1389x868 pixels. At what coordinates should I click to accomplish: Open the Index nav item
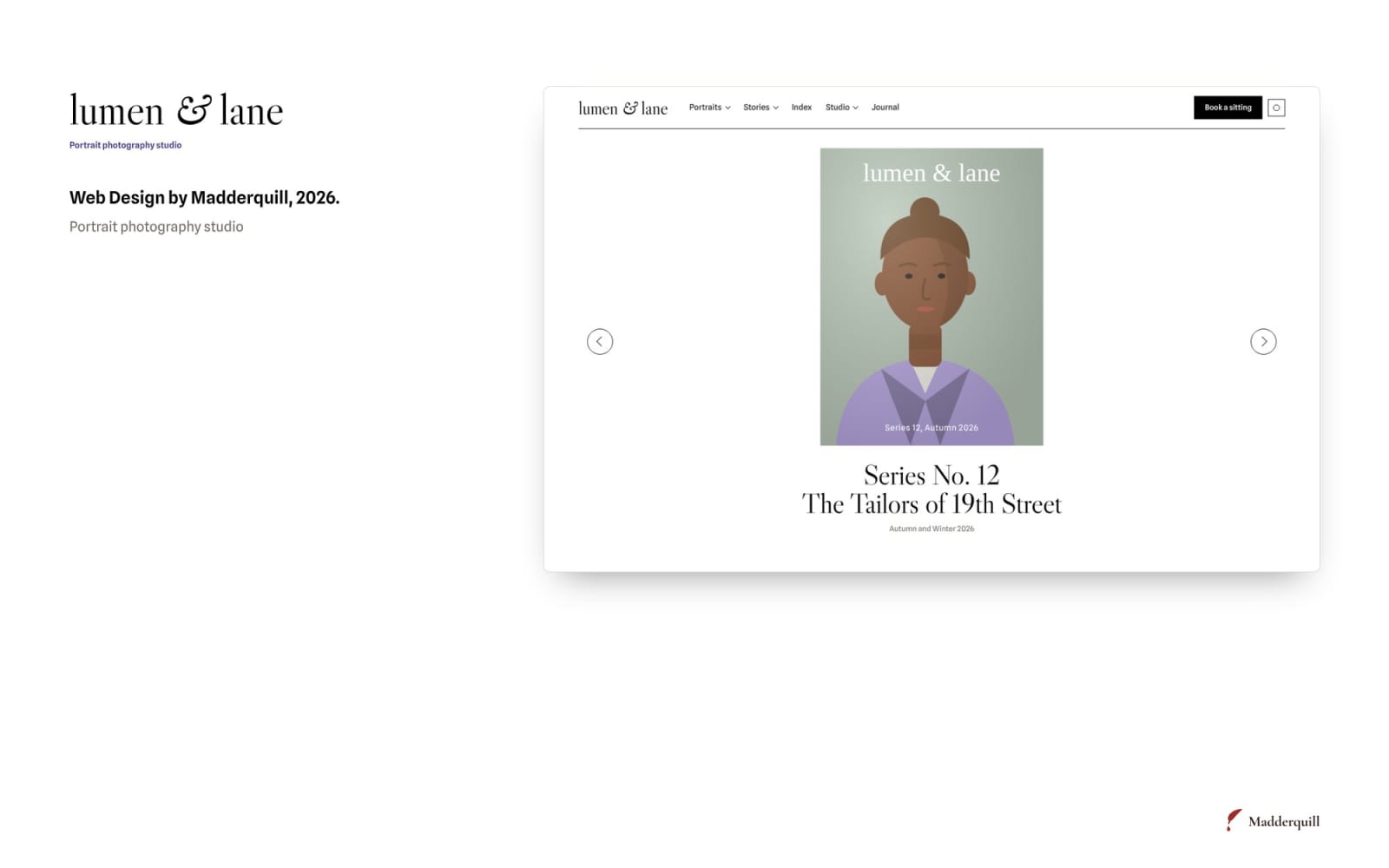click(x=801, y=108)
